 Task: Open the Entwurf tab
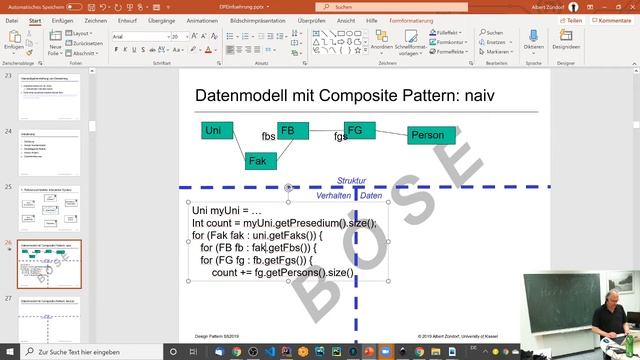click(x=127, y=20)
